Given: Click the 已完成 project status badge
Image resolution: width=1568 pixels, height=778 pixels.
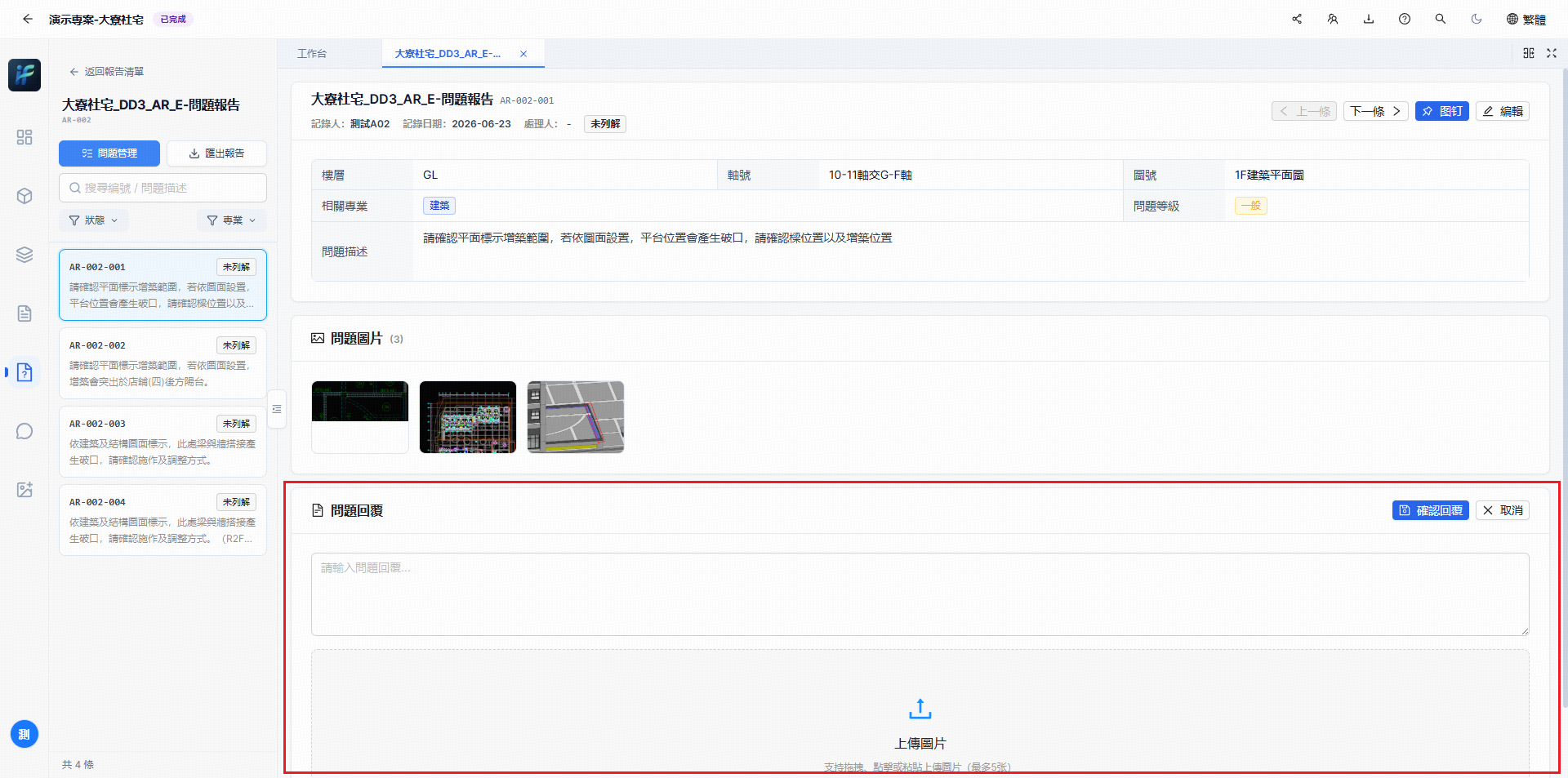Looking at the screenshot, I should 173,19.
